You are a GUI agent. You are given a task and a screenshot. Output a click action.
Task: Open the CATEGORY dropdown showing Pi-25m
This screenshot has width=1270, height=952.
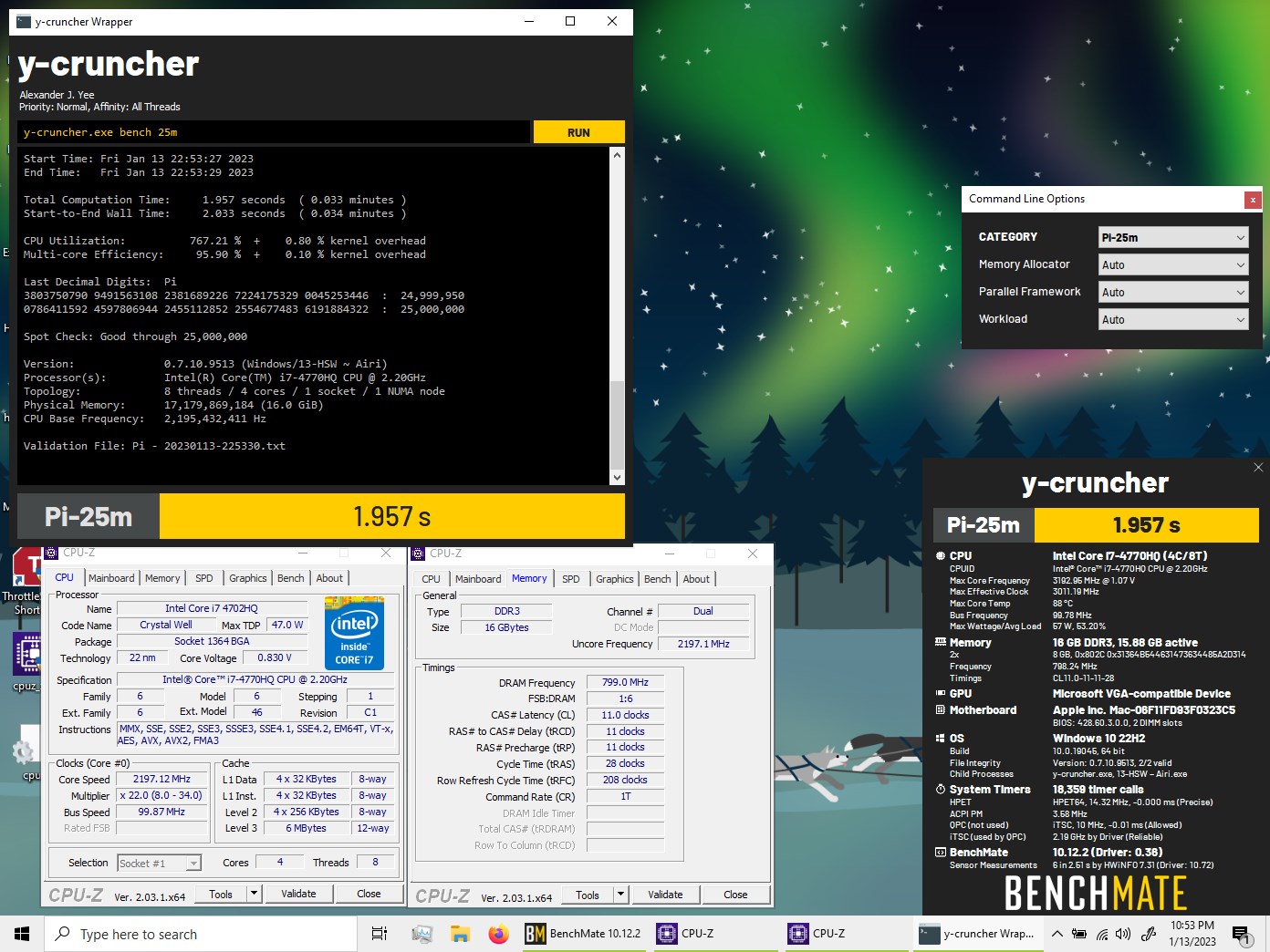1173,237
